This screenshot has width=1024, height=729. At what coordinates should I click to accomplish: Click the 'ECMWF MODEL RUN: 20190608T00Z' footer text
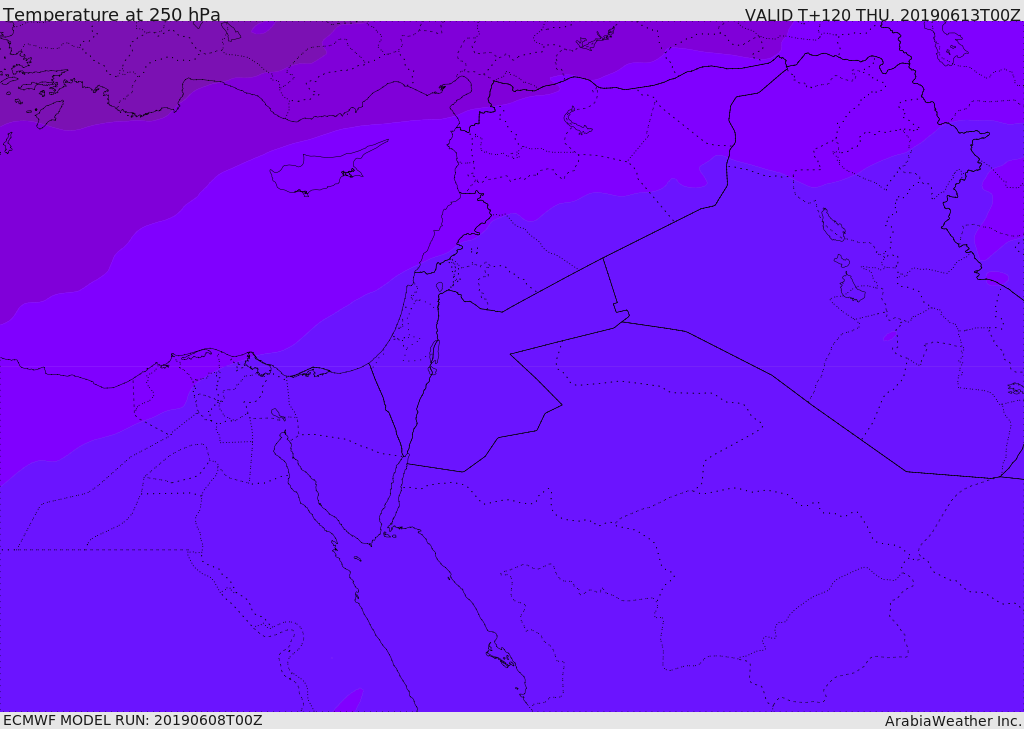tap(133, 720)
